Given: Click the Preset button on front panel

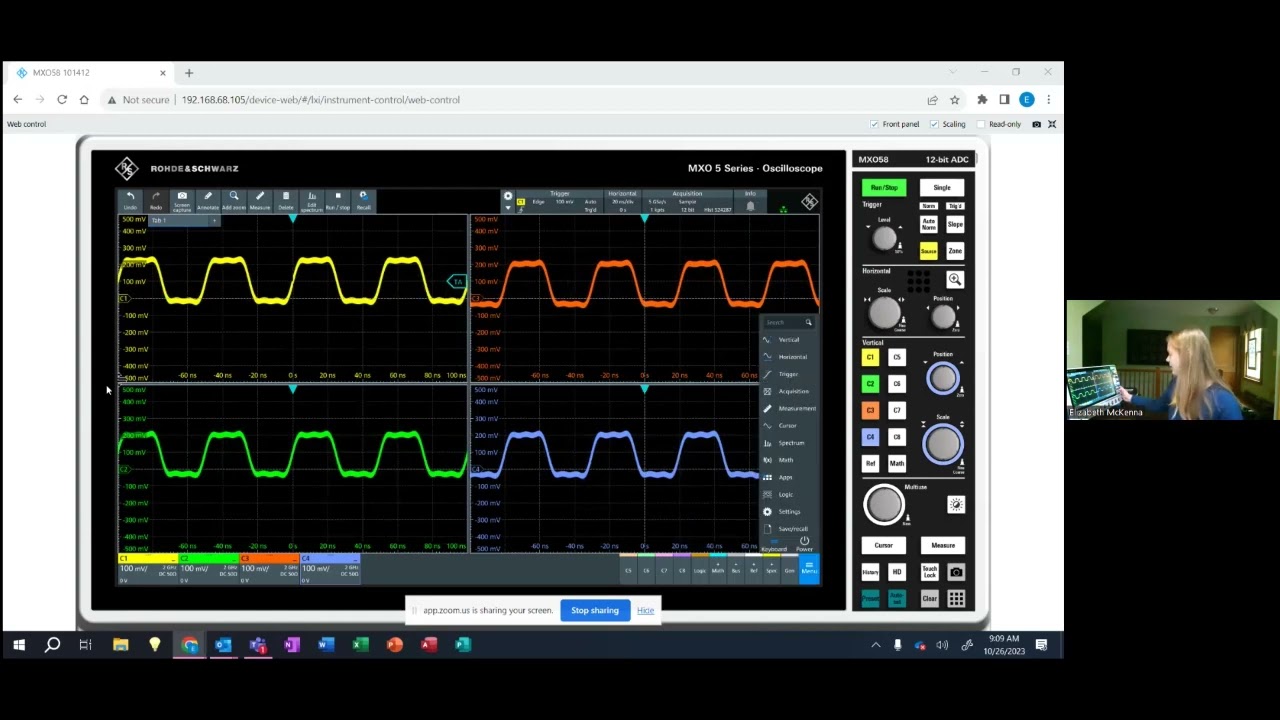Looking at the screenshot, I should point(870,599).
